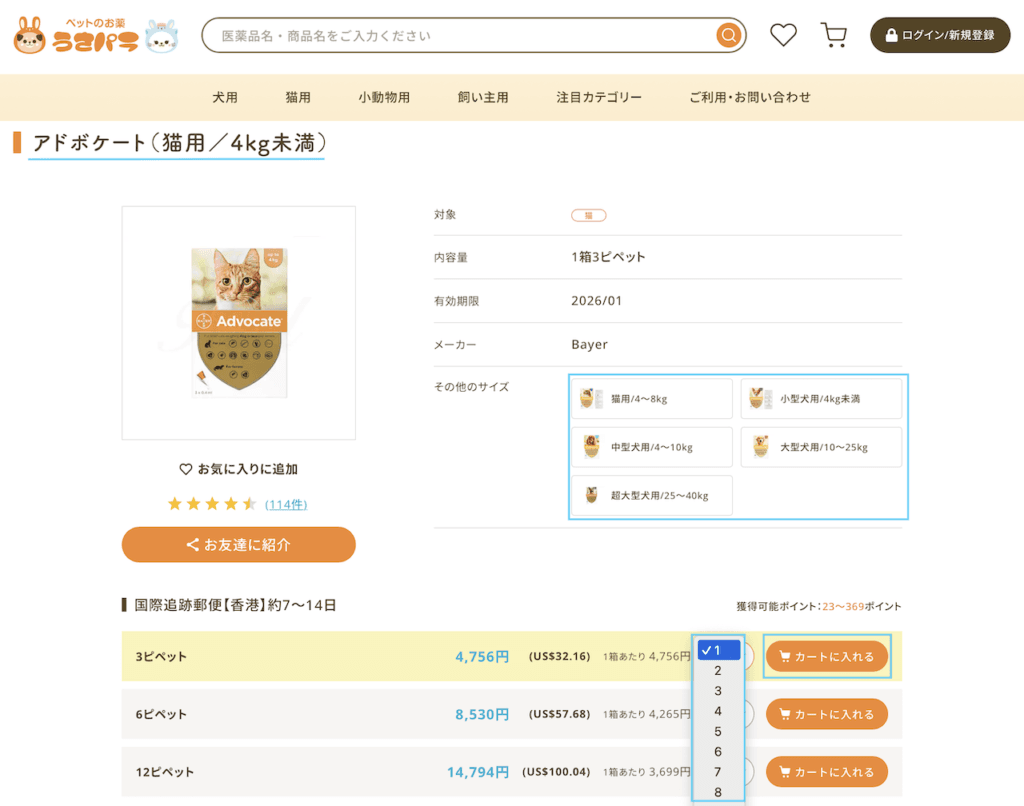Click ログイン/新規登録 button

click(938, 34)
